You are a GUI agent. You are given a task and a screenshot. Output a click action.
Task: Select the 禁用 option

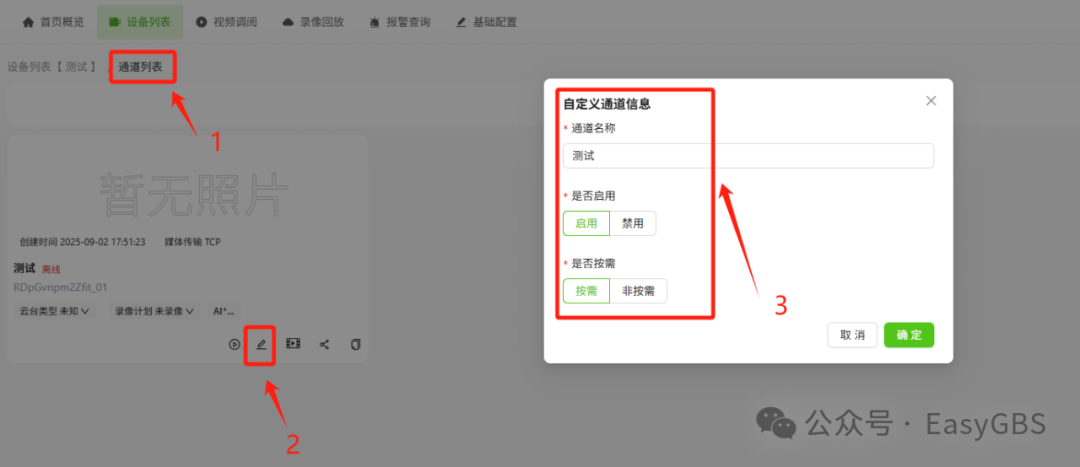(x=633, y=223)
